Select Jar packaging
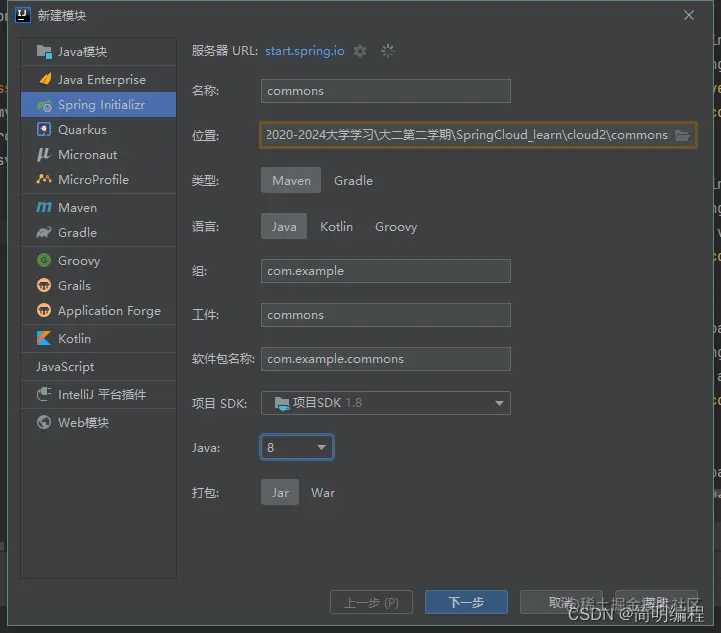Viewport: 721px width, 633px height. pyautogui.click(x=280, y=492)
